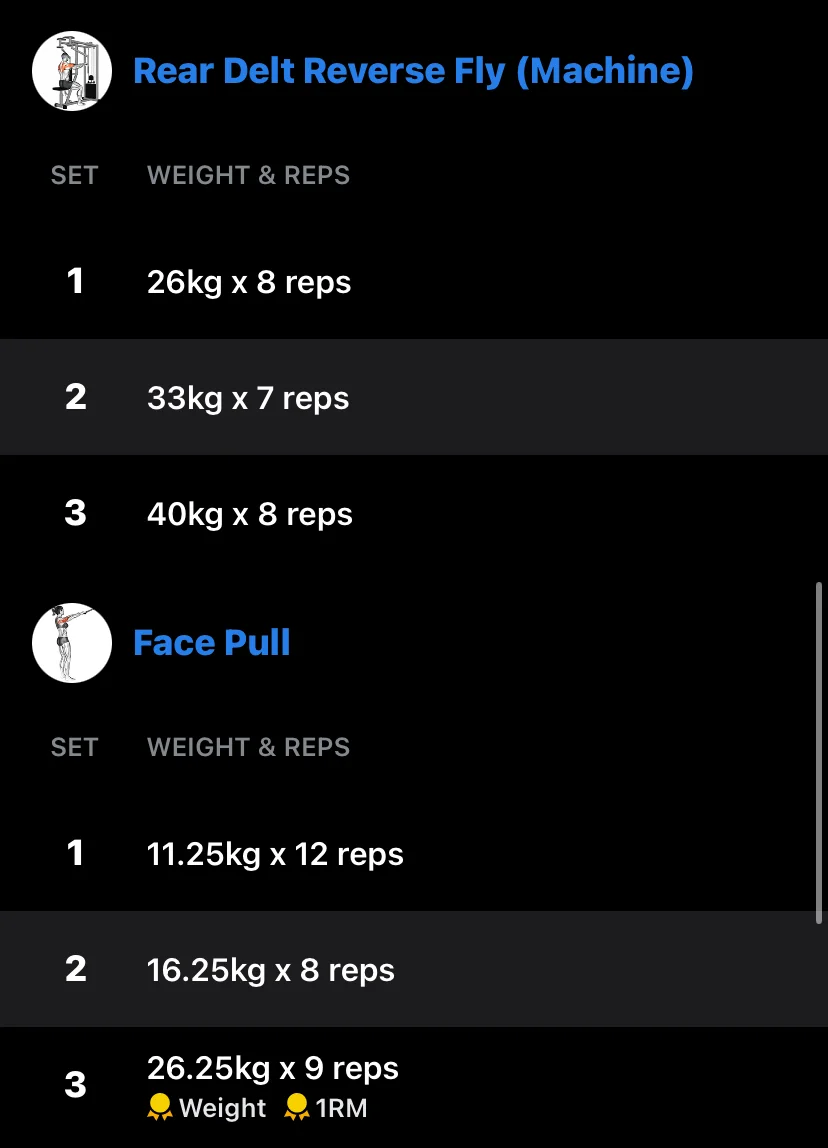Tap set number 3 of Face Pull
Screen dimensions: 828x1148
pos(75,1085)
